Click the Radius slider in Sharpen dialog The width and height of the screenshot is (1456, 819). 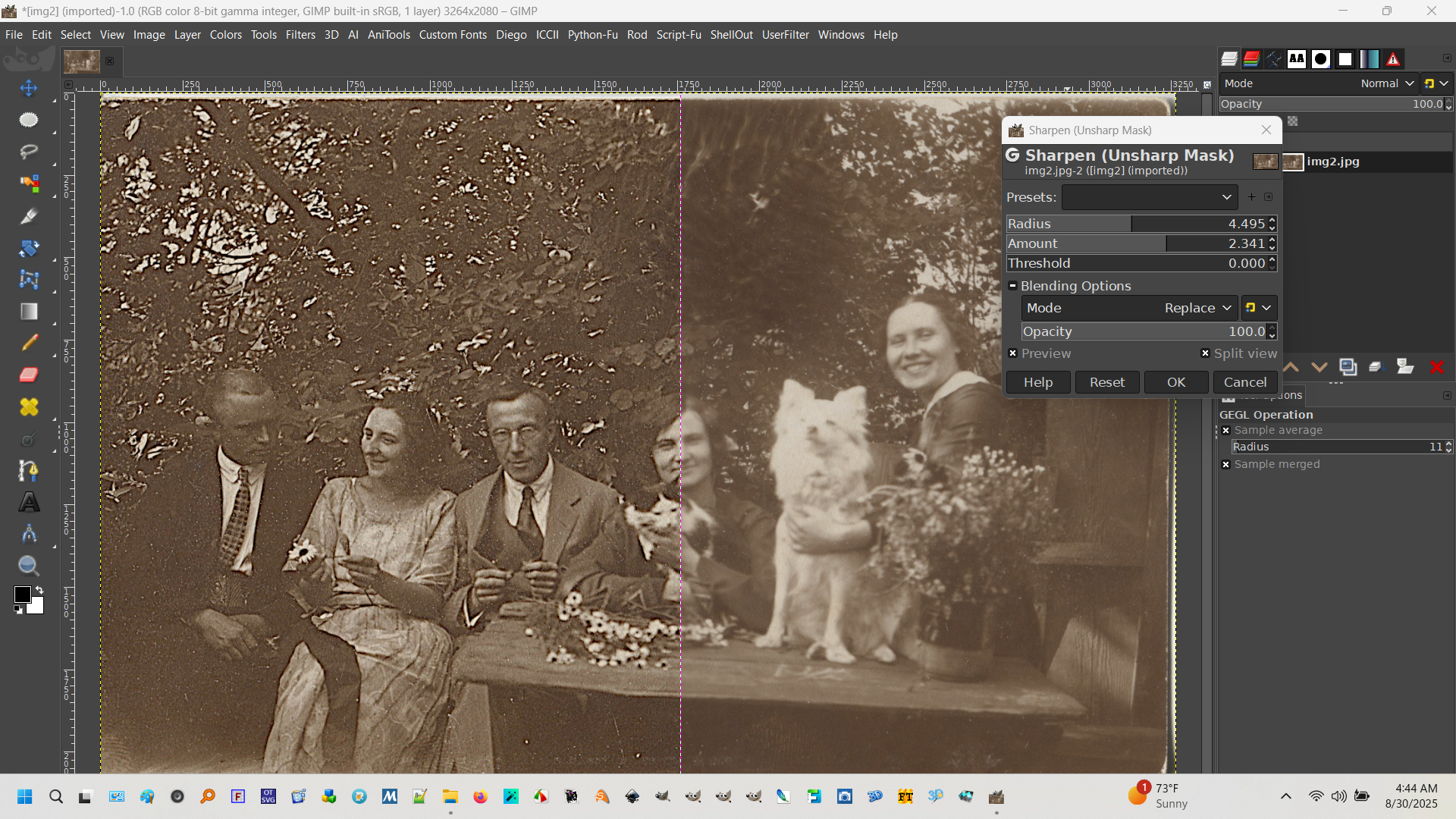coord(1137,224)
